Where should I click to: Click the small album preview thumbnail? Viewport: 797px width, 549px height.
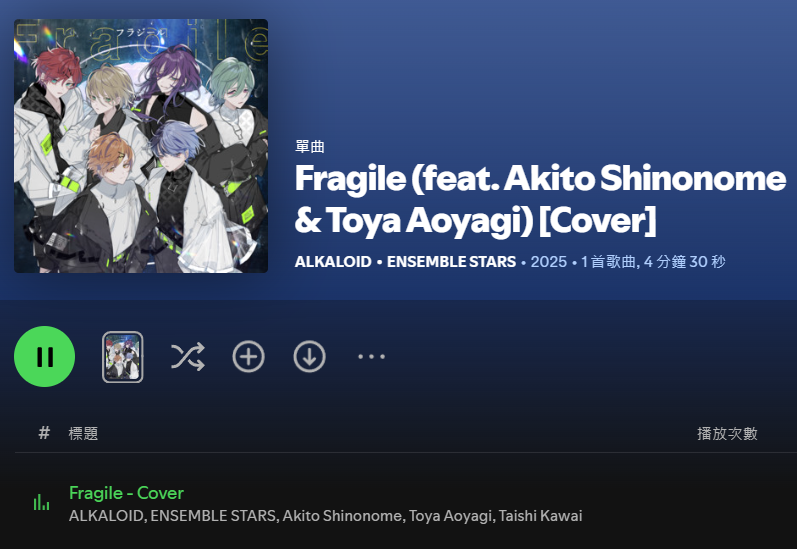click(x=122, y=357)
